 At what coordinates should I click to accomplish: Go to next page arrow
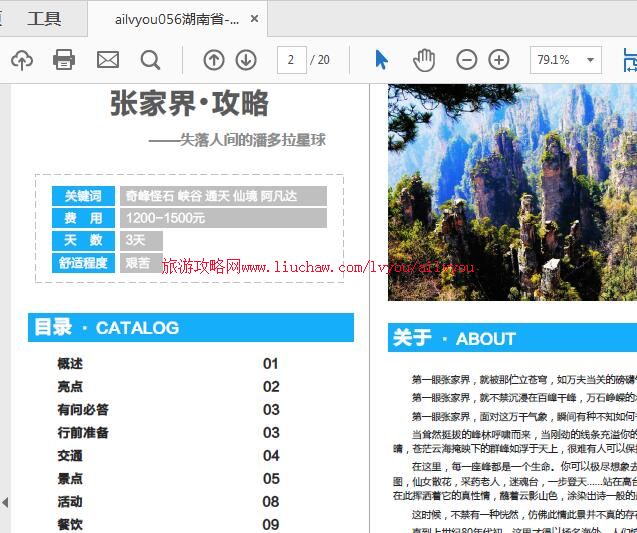pos(246,60)
